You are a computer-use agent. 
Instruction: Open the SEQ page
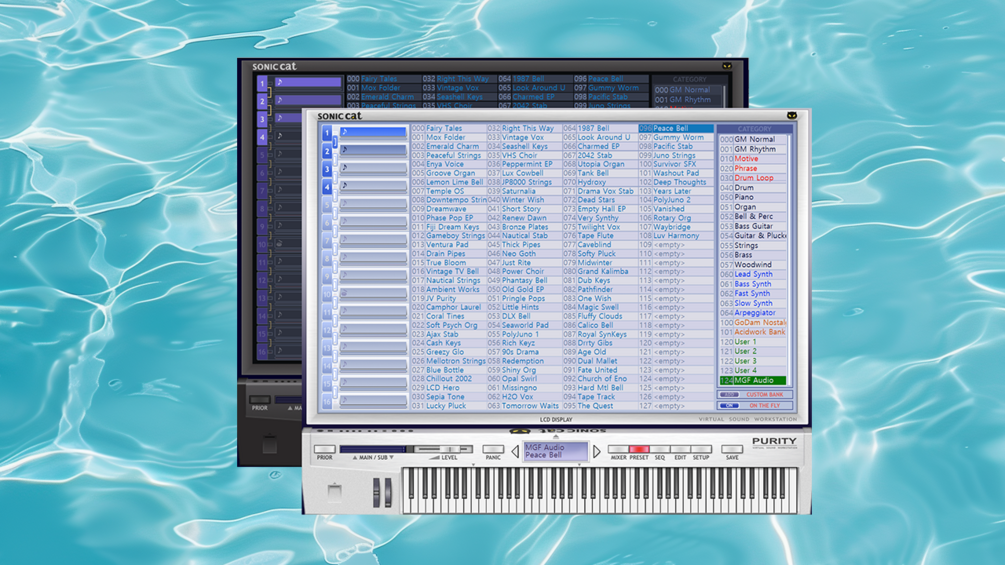coord(660,449)
